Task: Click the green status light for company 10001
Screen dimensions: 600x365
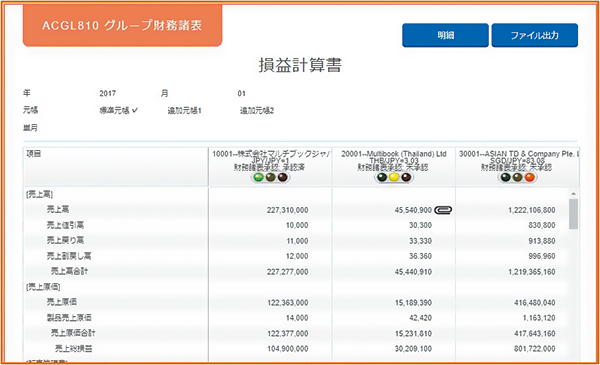Action: (259, 177)
